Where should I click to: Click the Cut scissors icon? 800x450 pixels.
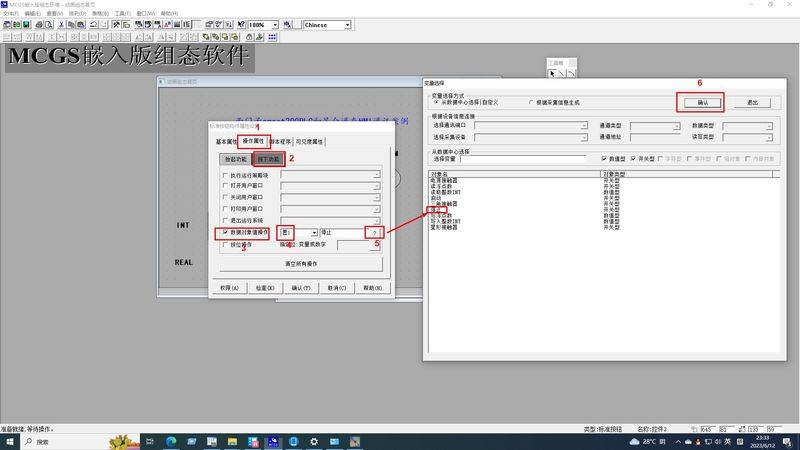61,24
